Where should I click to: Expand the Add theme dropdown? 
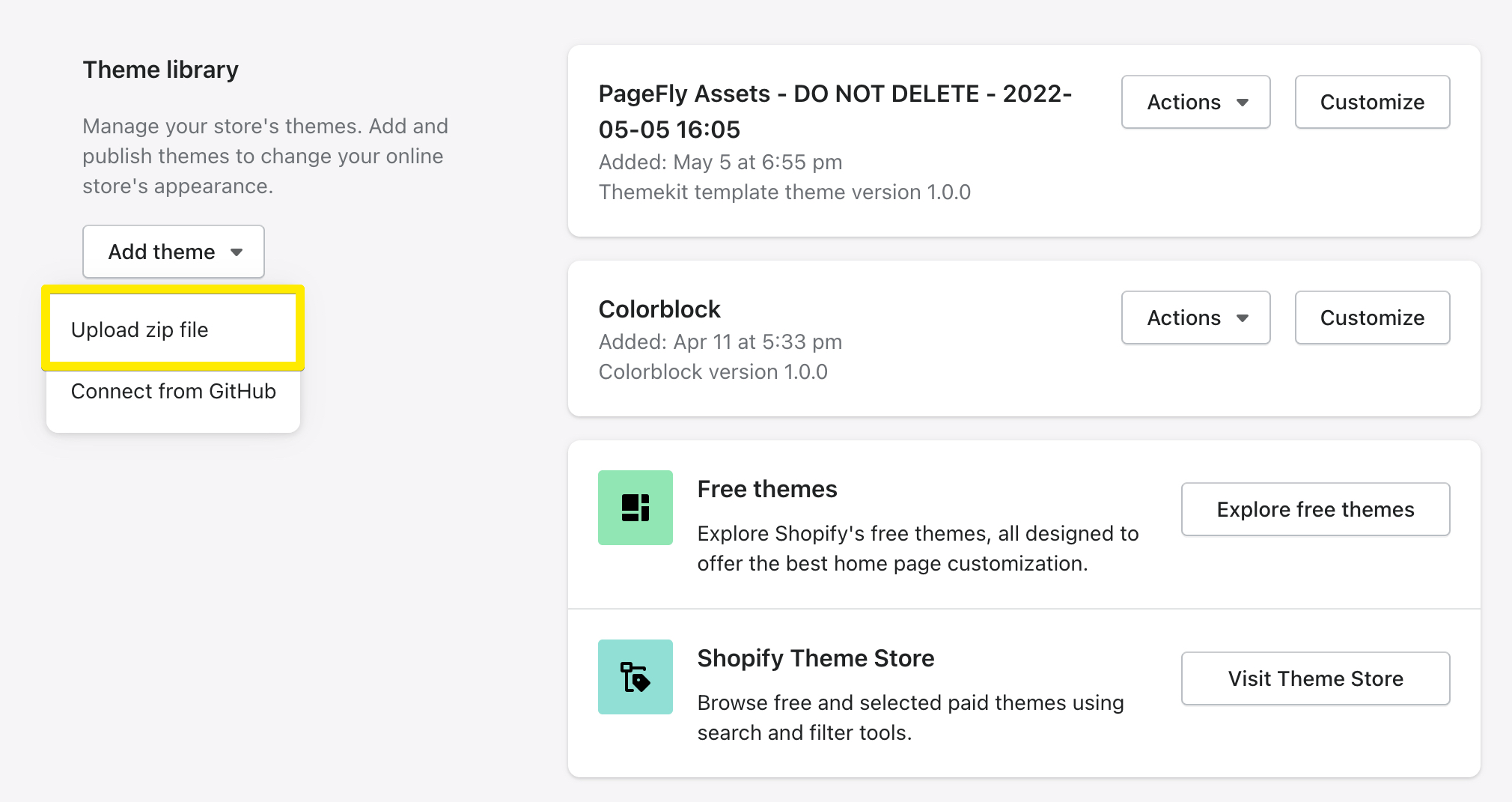[x=173, y=252]
